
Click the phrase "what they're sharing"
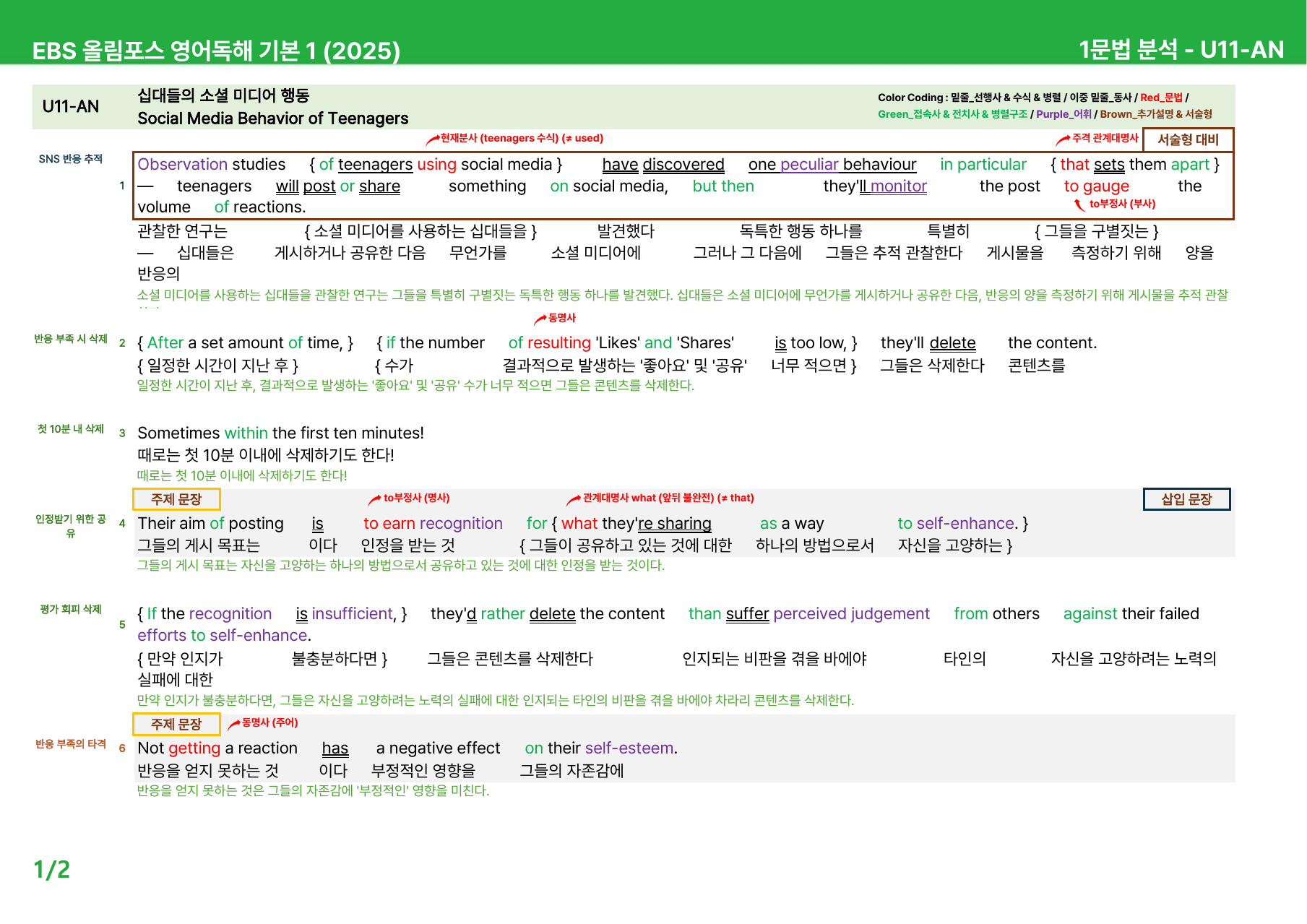pyautogui.click(x=636, y=523)
